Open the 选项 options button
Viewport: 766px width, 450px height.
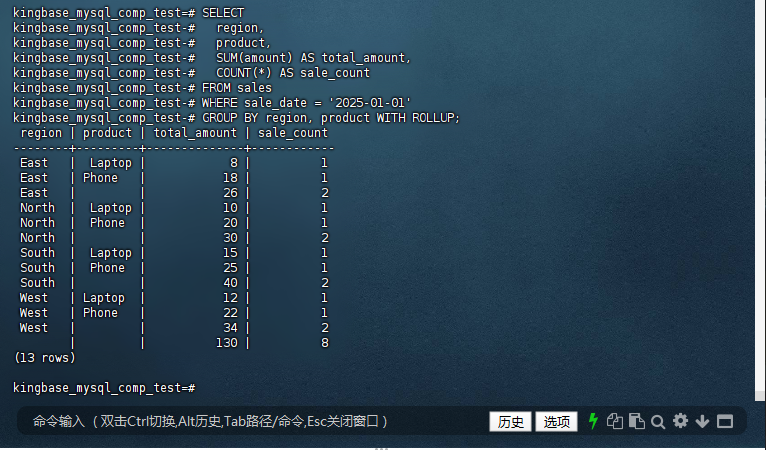tap(556, 422)
